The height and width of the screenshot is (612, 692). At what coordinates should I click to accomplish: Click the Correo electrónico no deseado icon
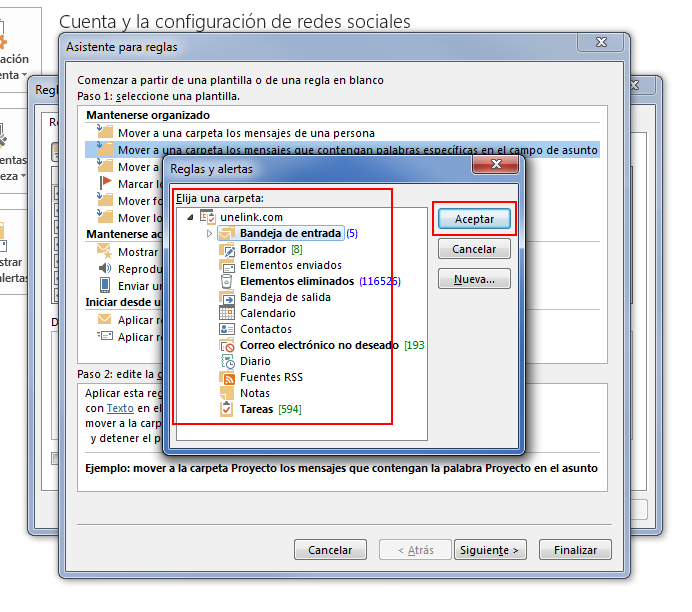click(226, 345)
